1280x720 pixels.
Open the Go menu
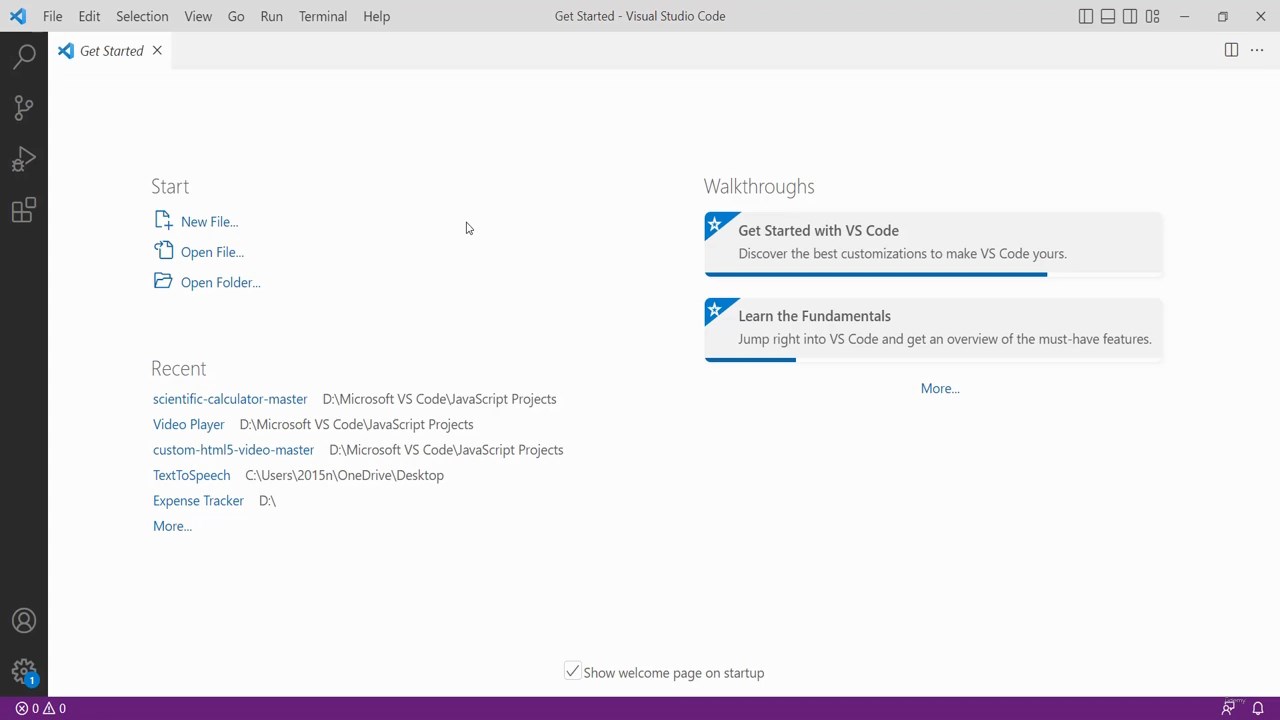236,16
